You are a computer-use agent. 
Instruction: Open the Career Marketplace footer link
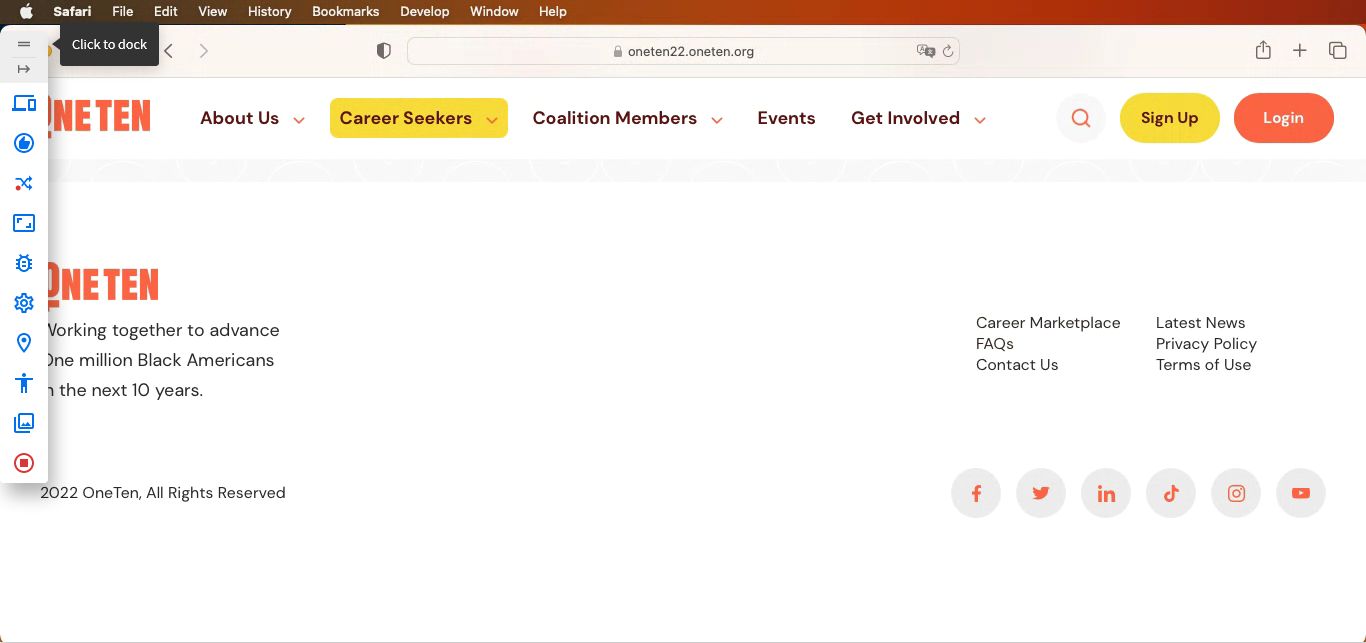[1048, 323]
